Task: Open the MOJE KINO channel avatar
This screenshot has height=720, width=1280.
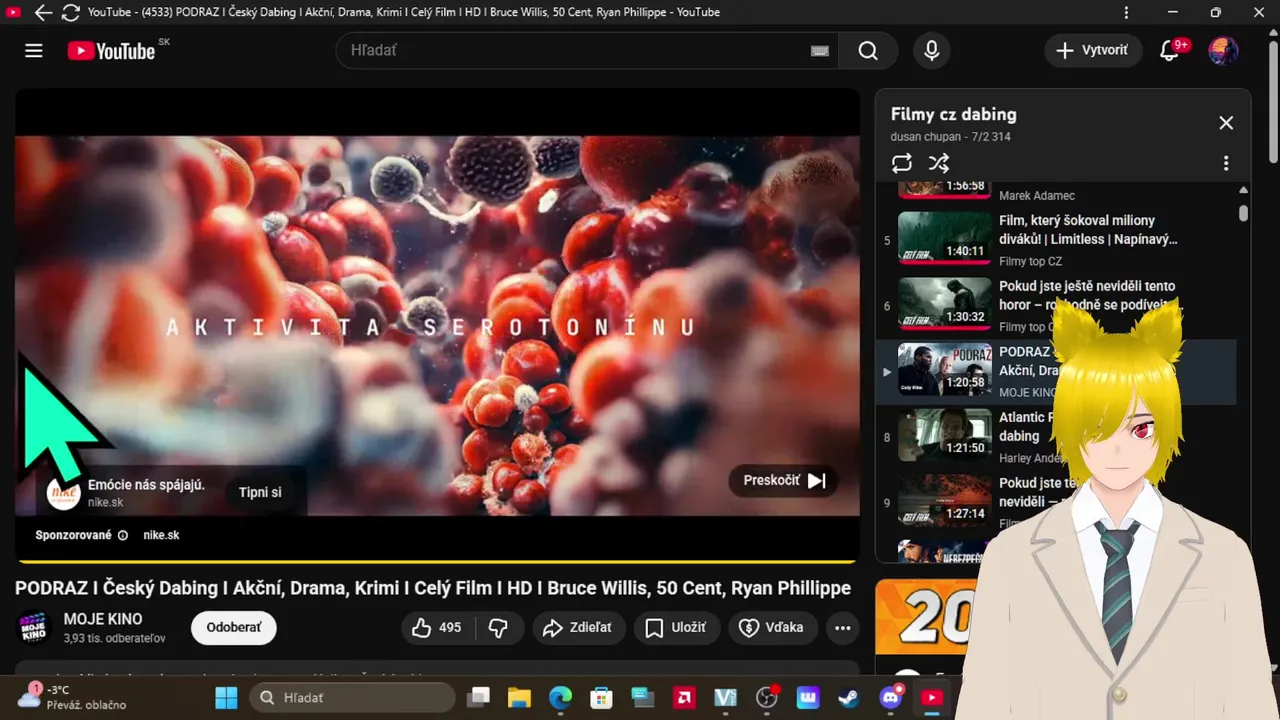Action: tap(34, 628)
